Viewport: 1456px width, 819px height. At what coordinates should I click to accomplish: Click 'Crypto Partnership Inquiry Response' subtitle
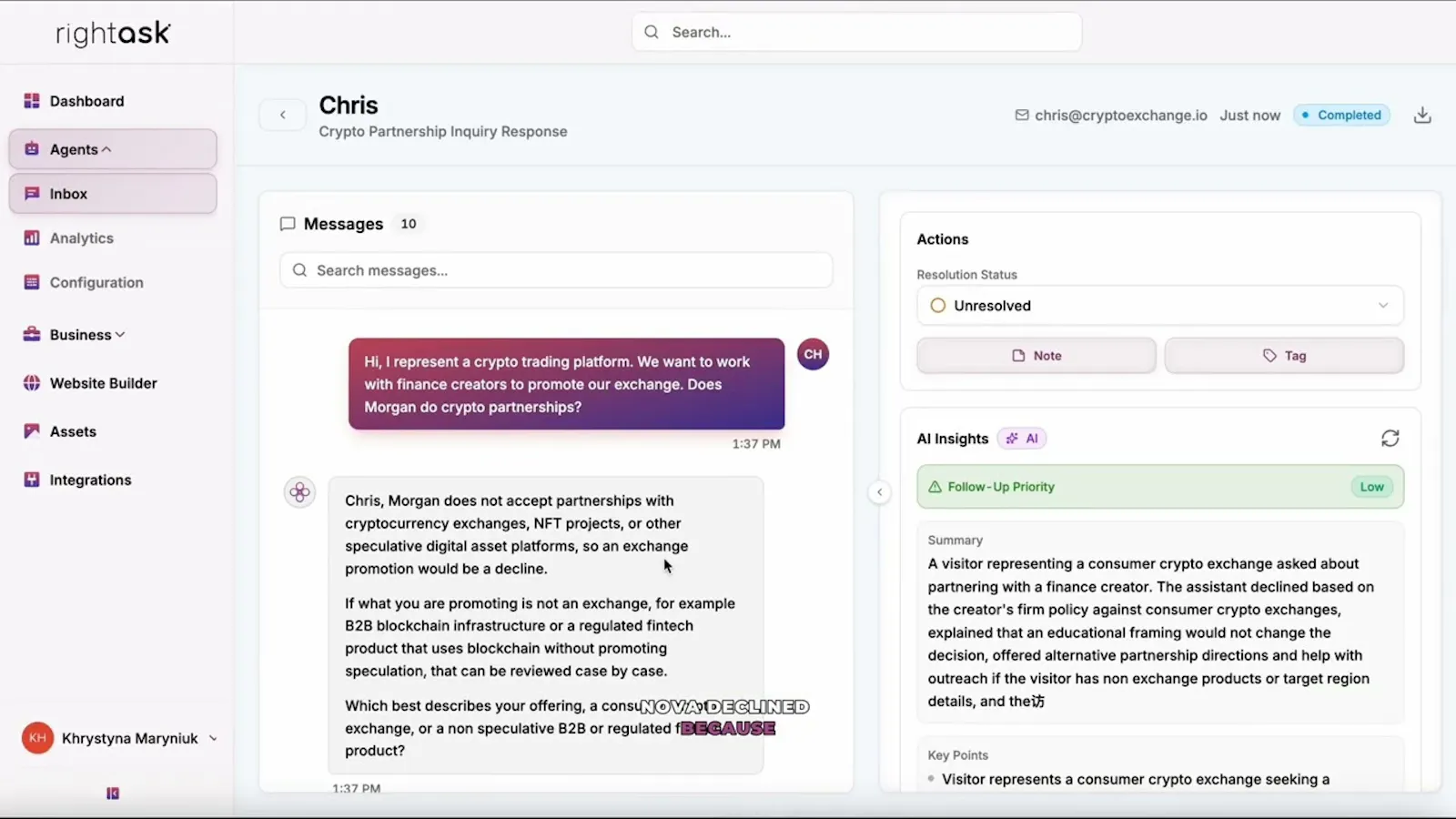point(443,132)
